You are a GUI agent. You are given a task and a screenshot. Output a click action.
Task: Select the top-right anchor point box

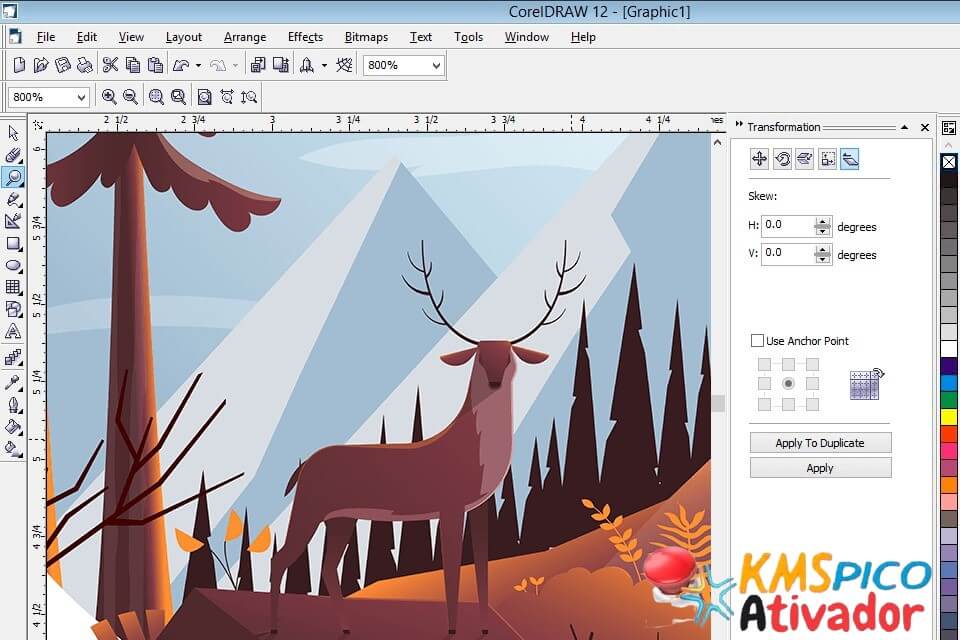tap(812, 364)
